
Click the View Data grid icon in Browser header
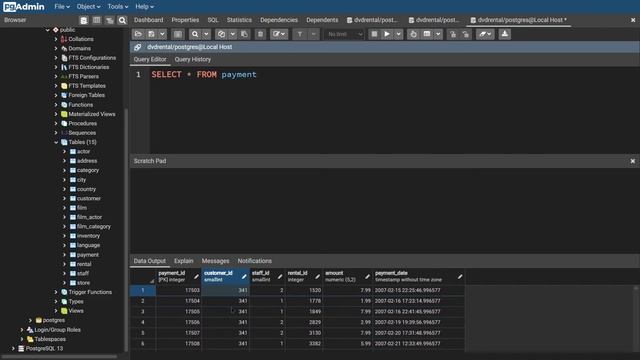(97, 20)
